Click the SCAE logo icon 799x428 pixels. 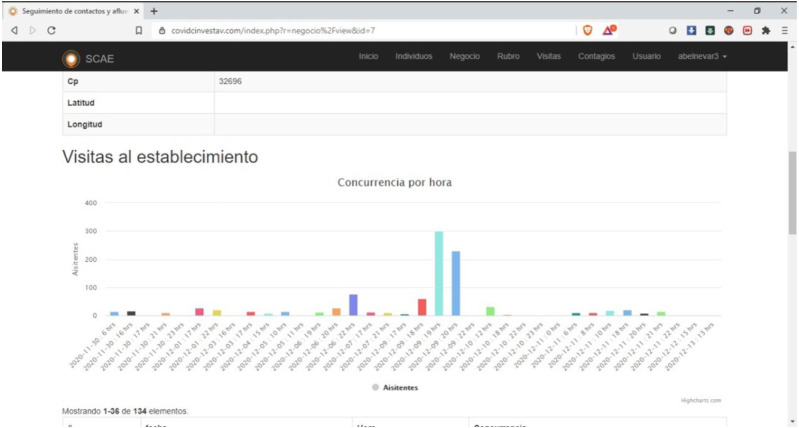(x=70, y=58)
